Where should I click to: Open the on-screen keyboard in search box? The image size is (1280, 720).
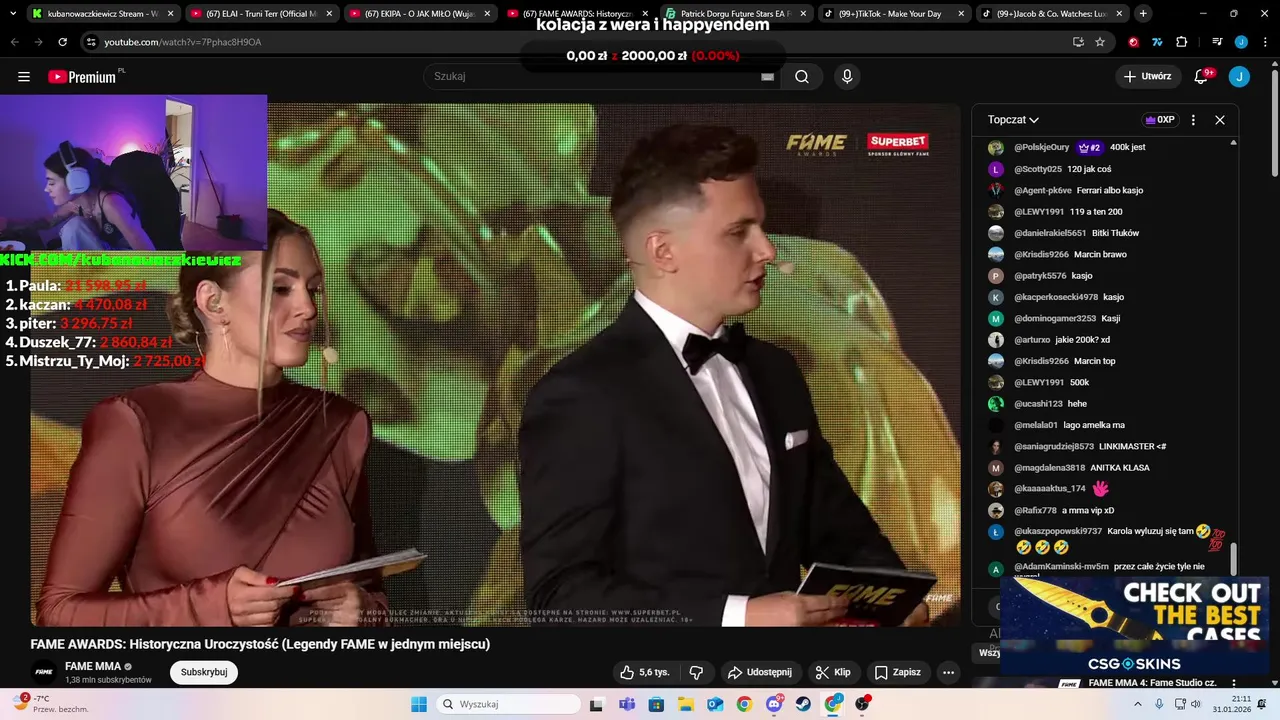pos(767,77)
